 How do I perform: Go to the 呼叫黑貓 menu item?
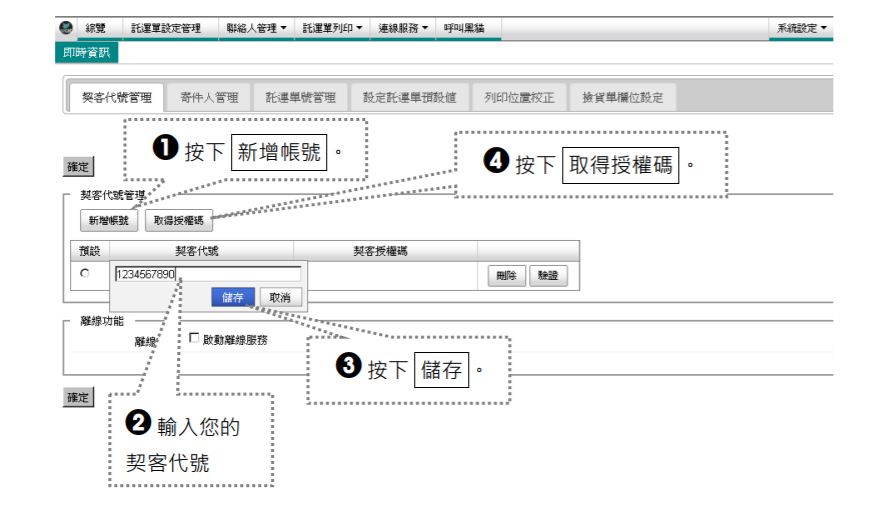click(x=464, y=28)
